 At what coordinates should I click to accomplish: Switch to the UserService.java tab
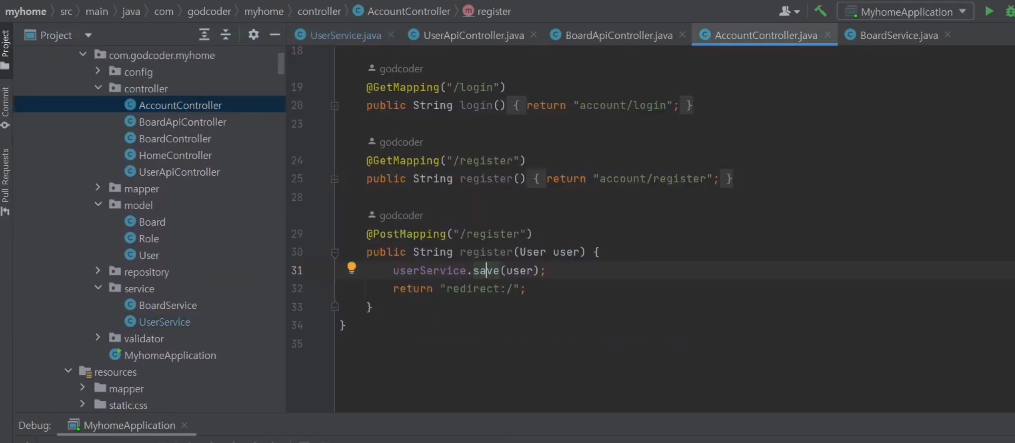345,36
